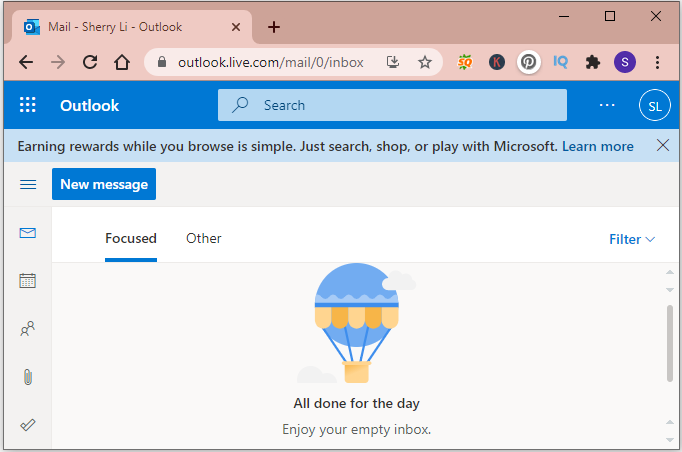Focus the Search mail field
This screenshot has width=682, height=452.
[392, 105]
